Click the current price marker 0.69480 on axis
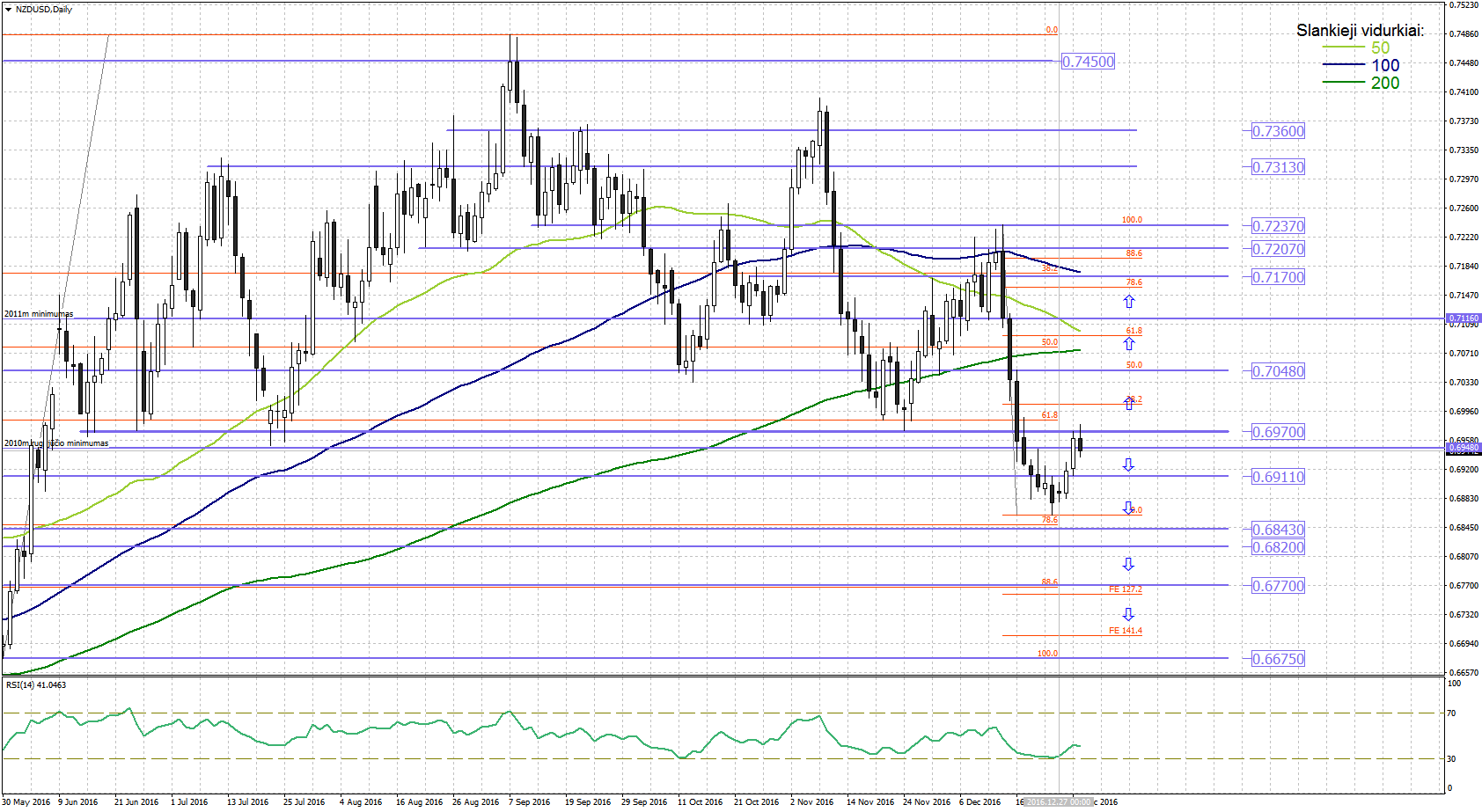Screen dimensions: 1482x812 tap(1464, 448)
